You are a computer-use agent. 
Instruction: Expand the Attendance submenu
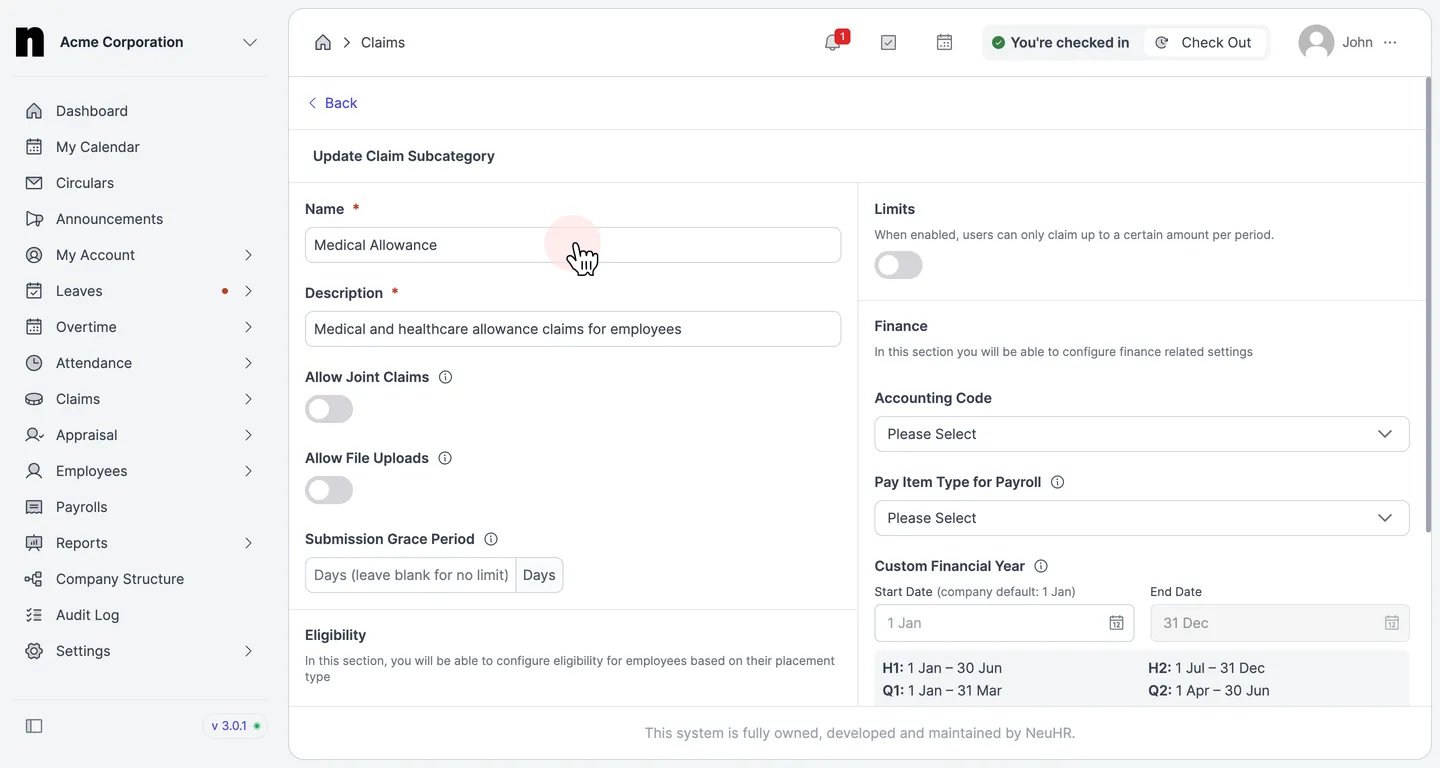[x=248, y=363]
